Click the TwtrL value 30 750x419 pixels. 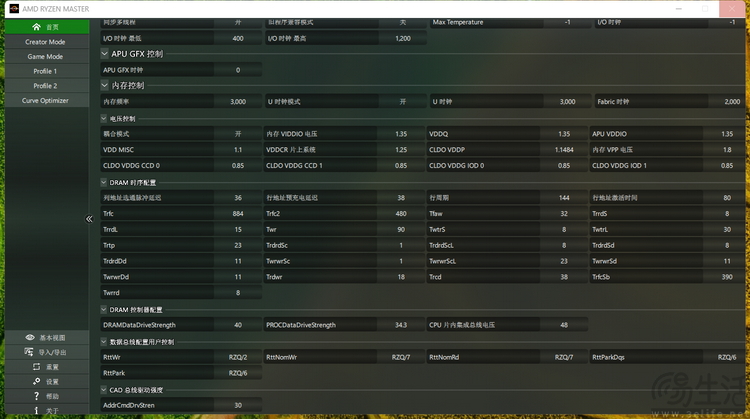727,230
